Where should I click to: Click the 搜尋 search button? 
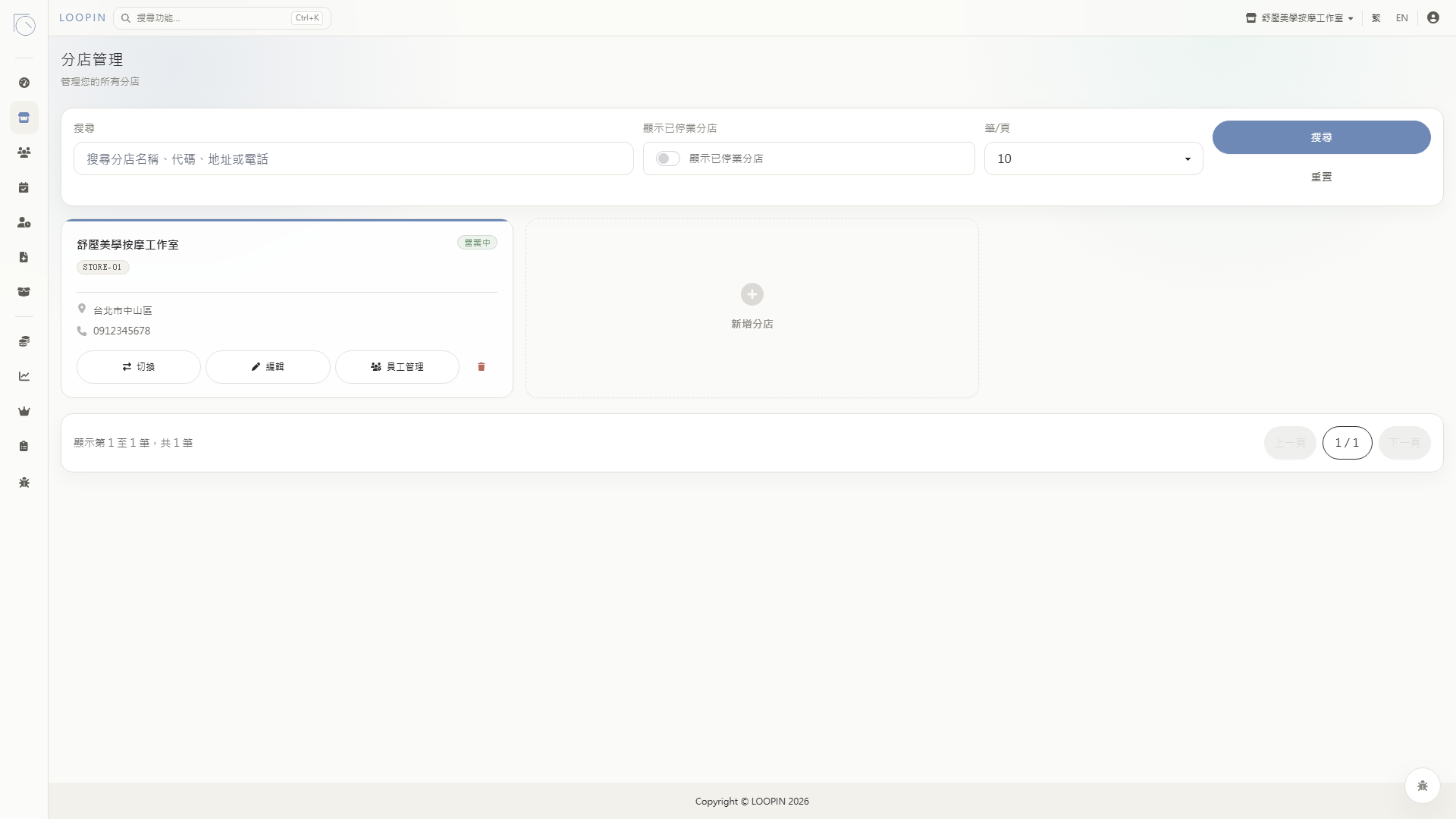(1321, 137)
